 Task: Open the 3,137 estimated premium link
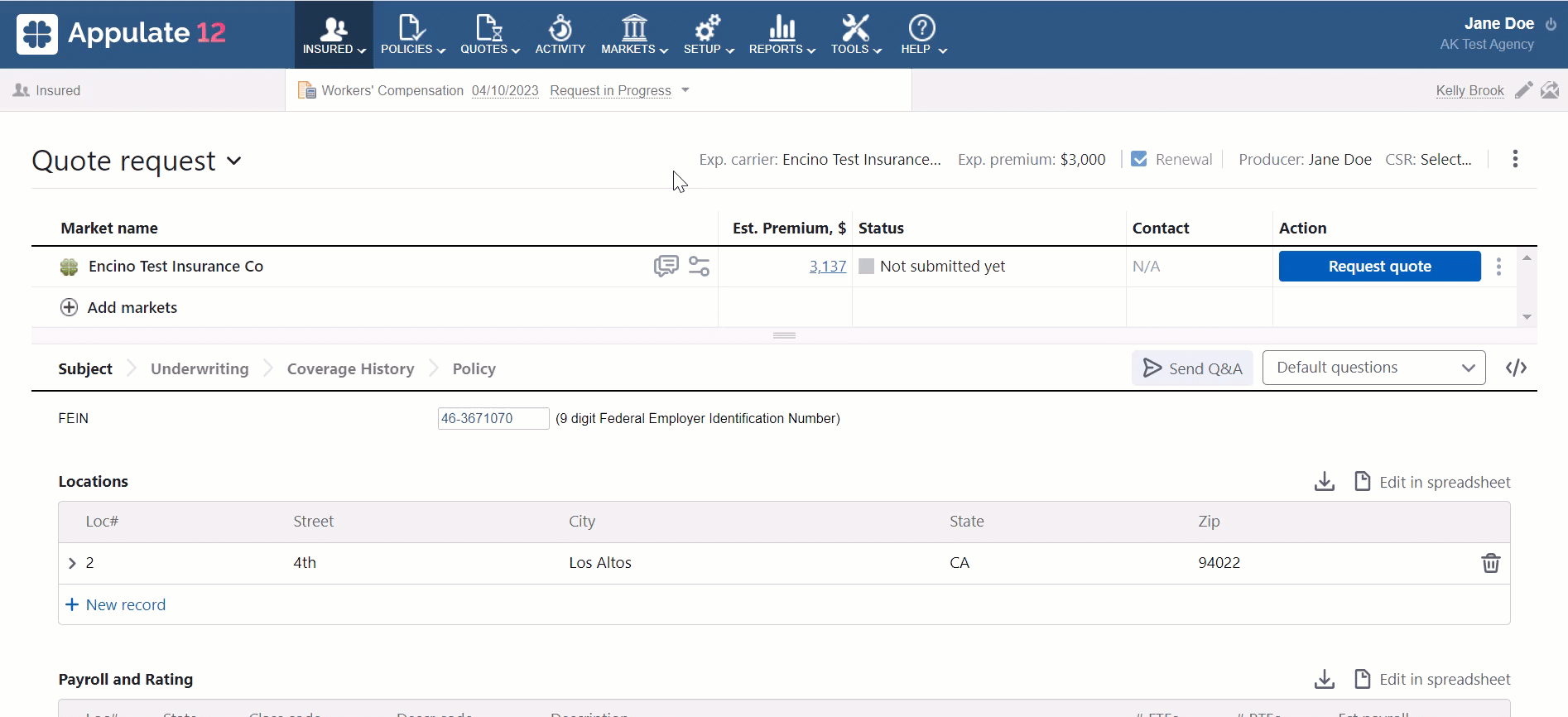coord(828,267)
